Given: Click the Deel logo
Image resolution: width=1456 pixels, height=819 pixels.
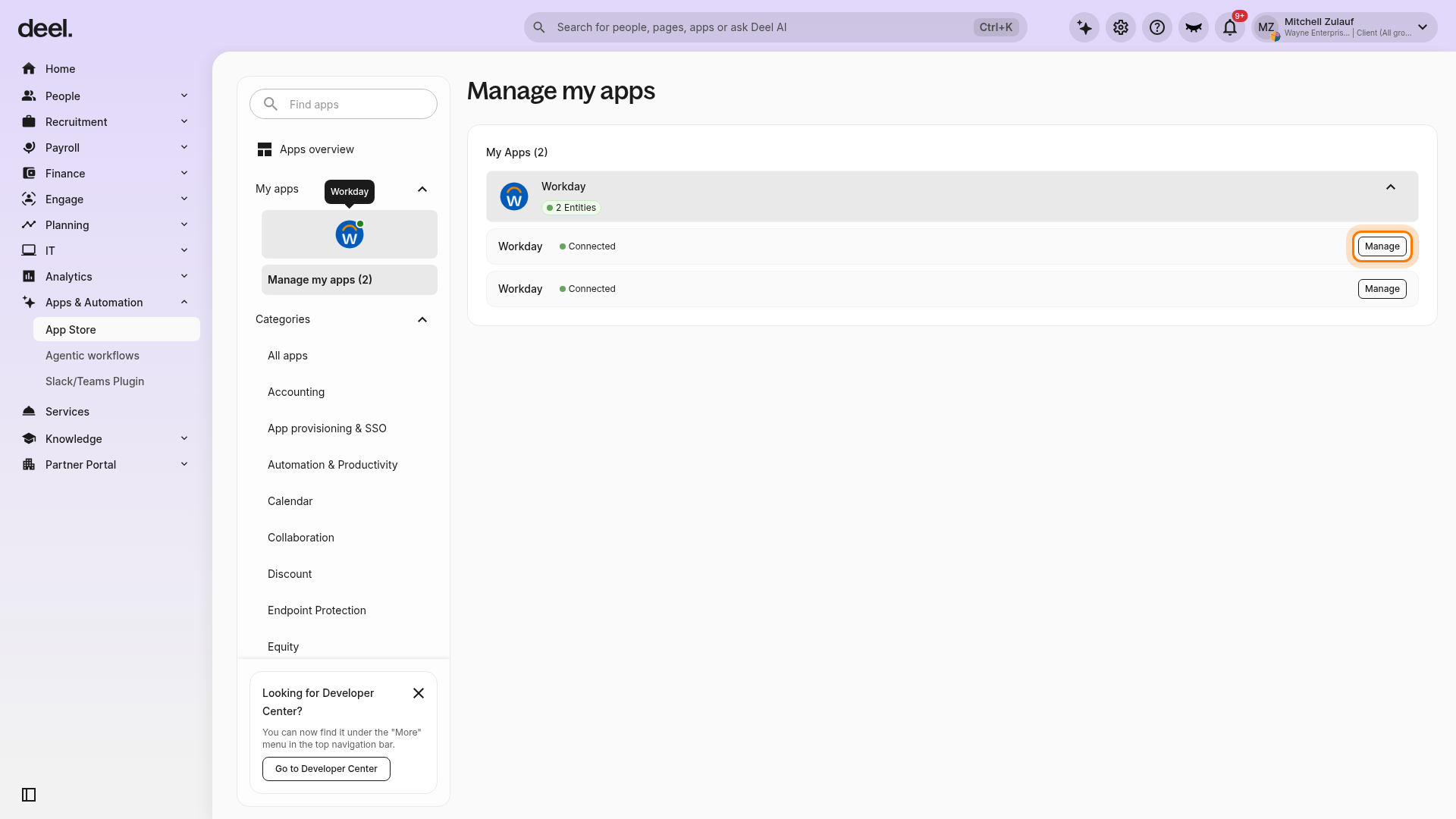Looking at the screenshot, I should coord(45,28).
